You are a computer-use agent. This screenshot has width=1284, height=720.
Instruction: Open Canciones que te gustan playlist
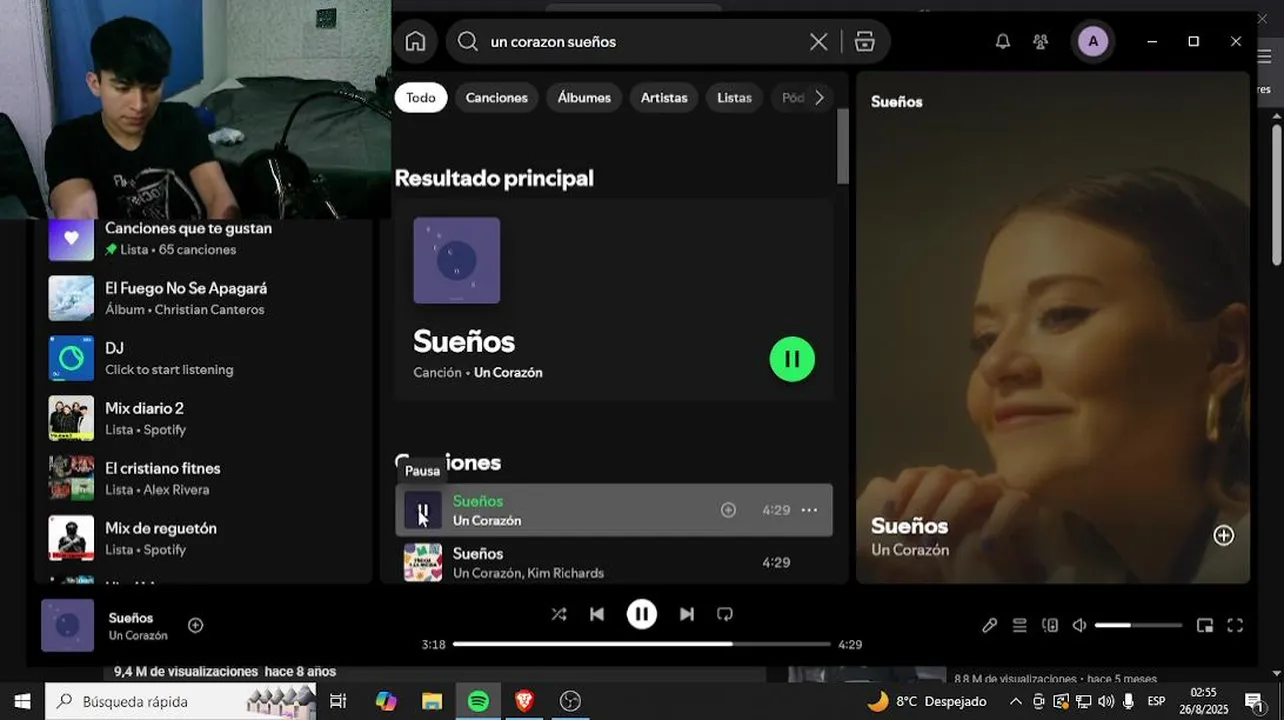[x=205, y=238]
